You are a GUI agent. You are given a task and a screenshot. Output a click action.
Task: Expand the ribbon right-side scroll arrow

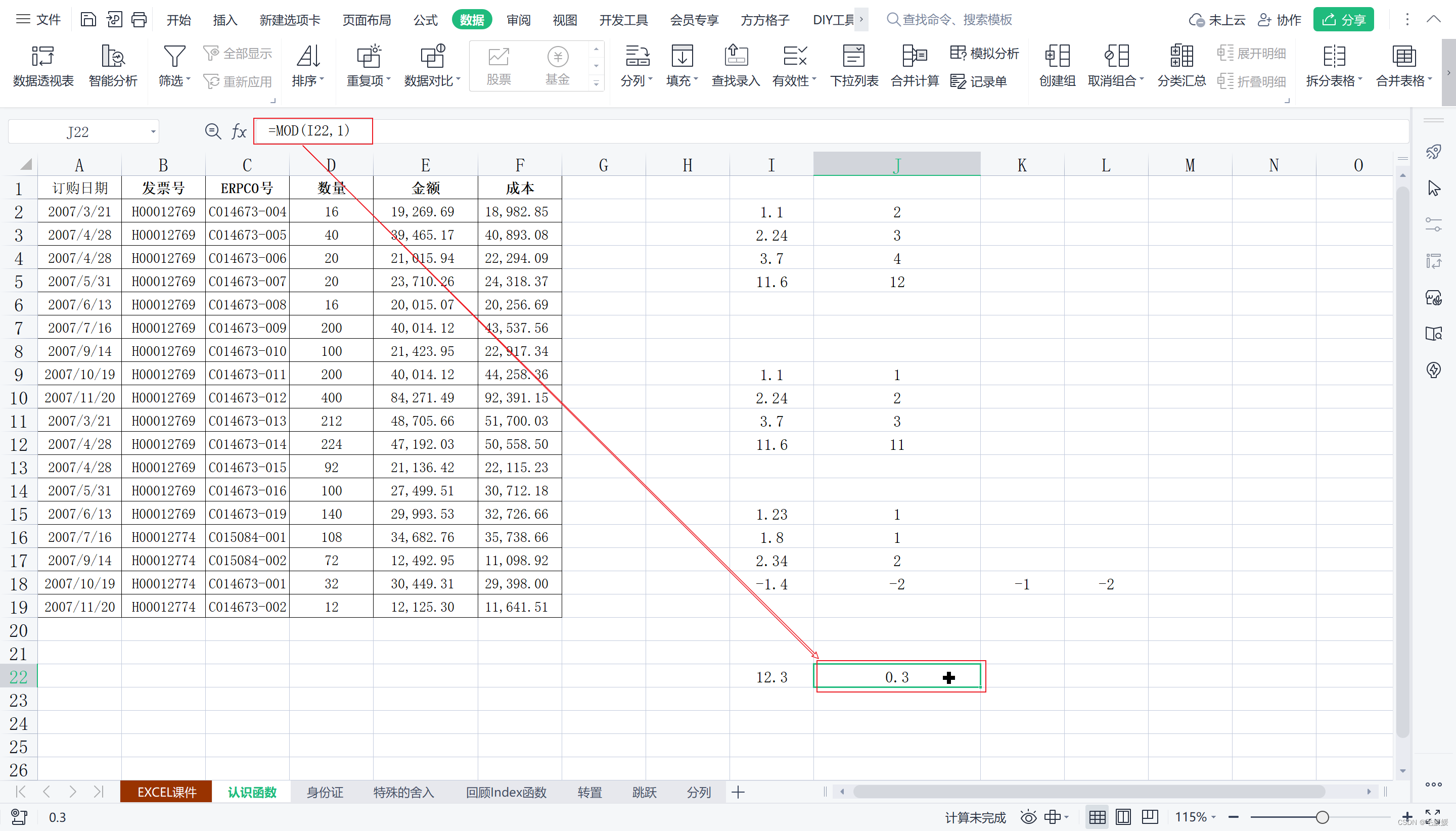click(x=1448, y=72)
